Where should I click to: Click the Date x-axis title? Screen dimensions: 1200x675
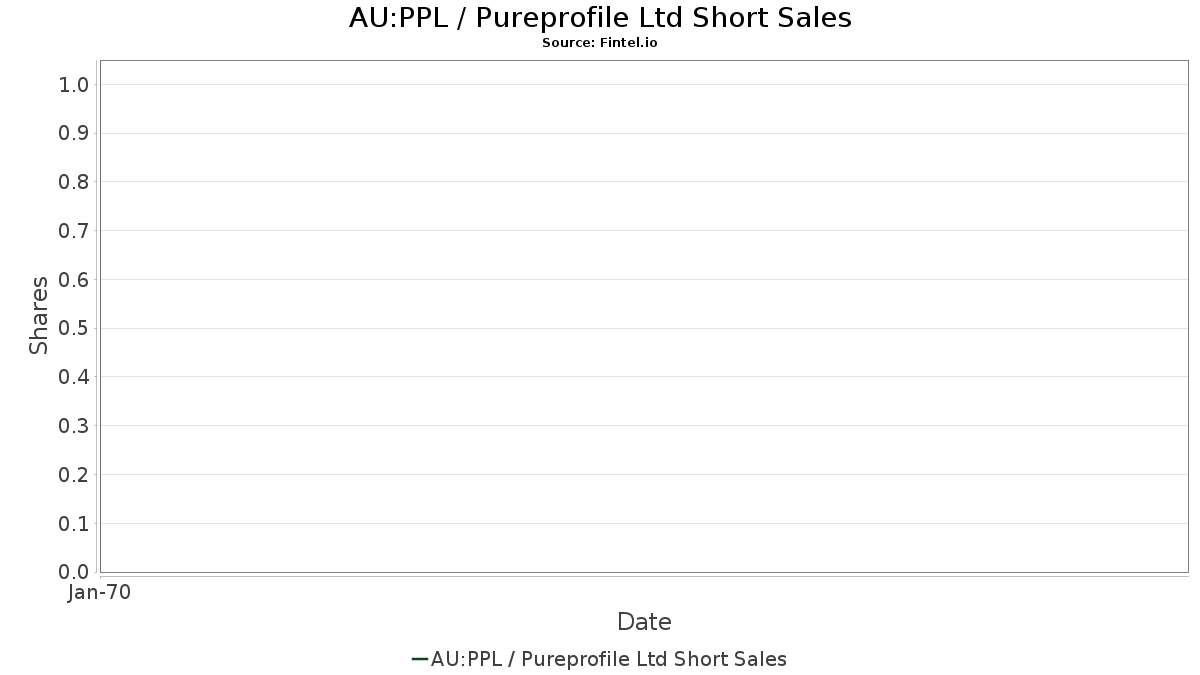[x=644, y=621]
